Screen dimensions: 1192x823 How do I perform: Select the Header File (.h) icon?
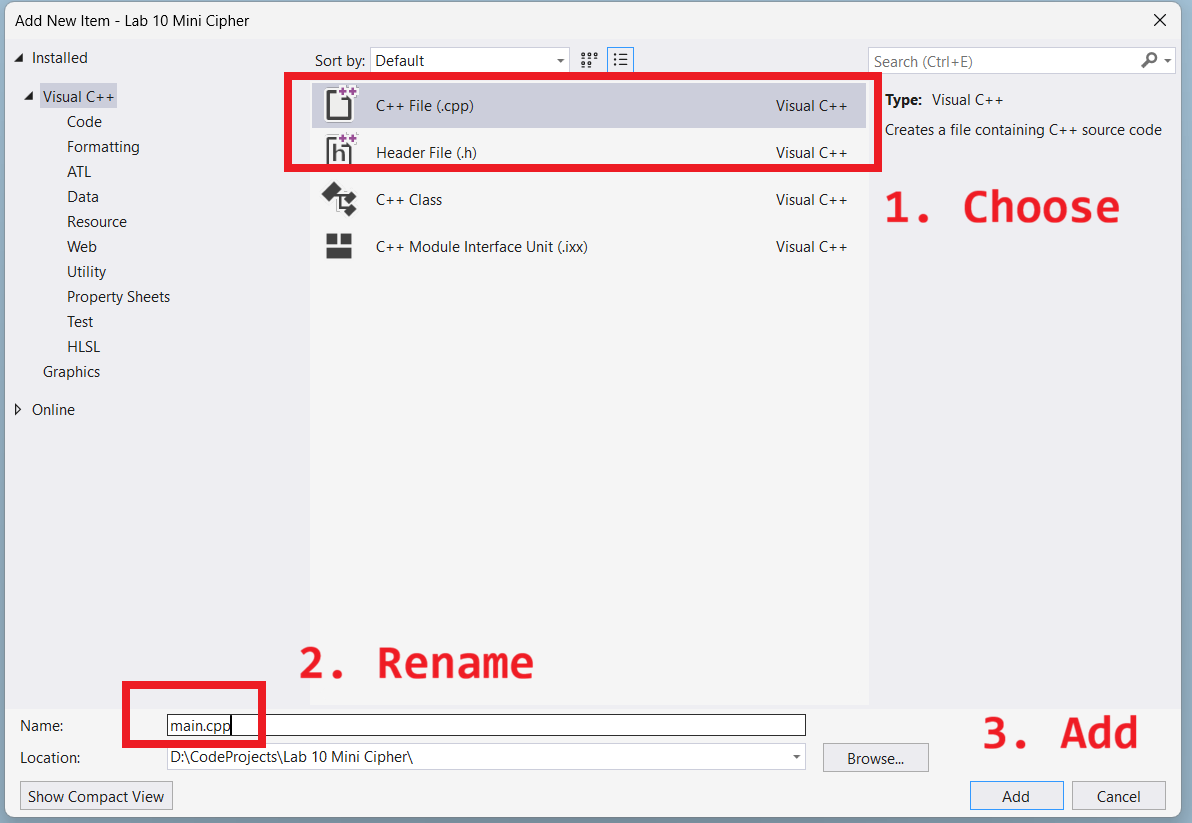tap(340, 152)
